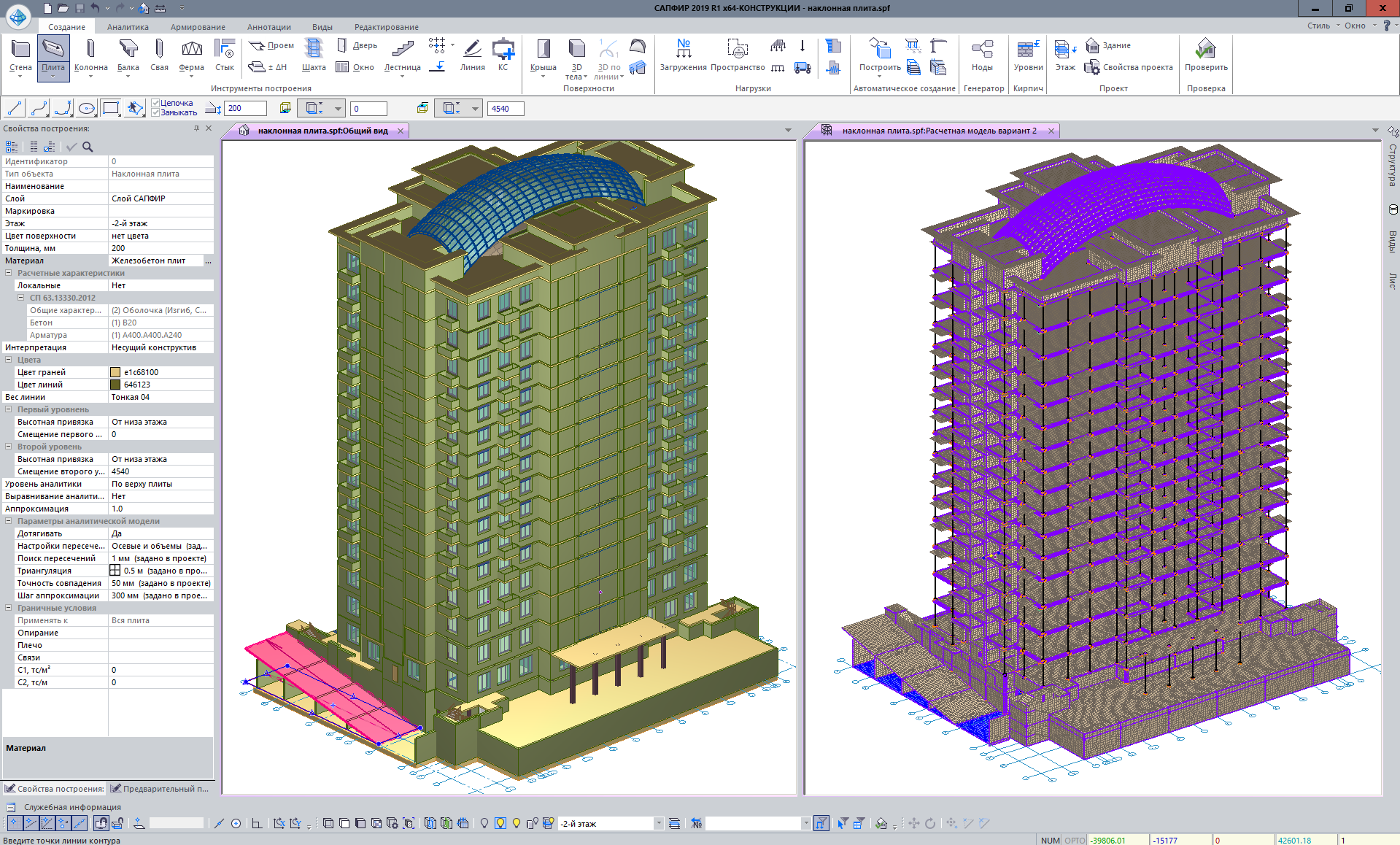Screen dimensions: 1400x845
Task: Activate the Лестница (stairs) tool
Action: click(402, 55)
